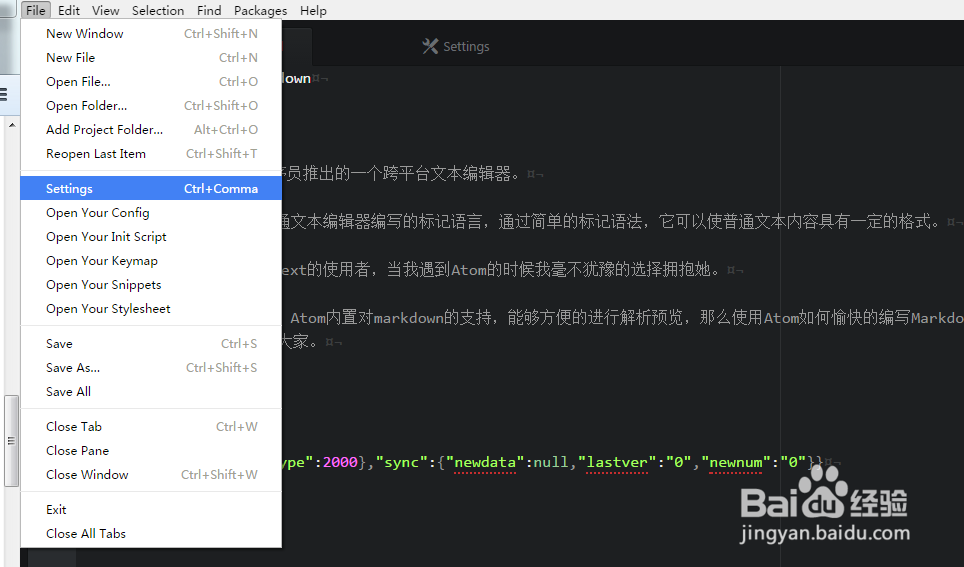Choose Close All Tabs entry

(151, 534)
